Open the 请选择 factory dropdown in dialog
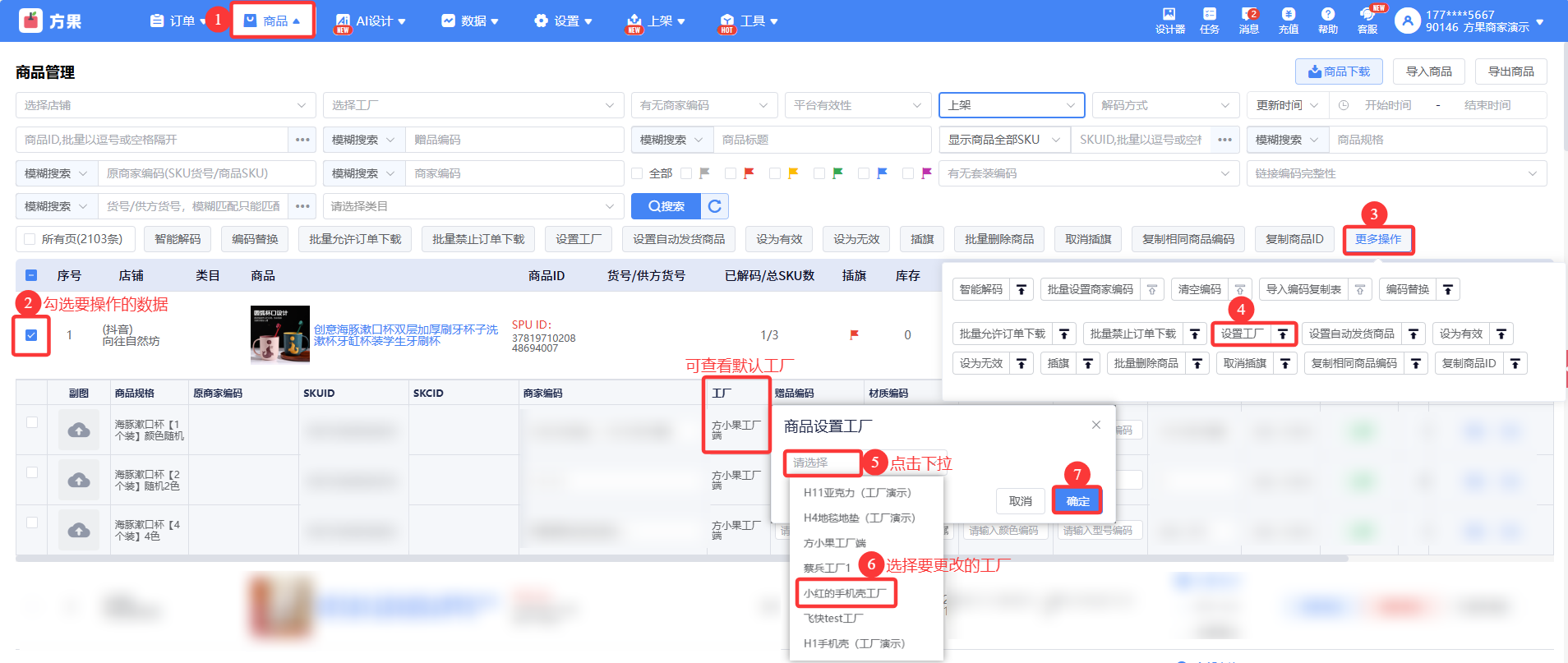This screenshot has height=663, width=1568. click(x=823, y=463)
